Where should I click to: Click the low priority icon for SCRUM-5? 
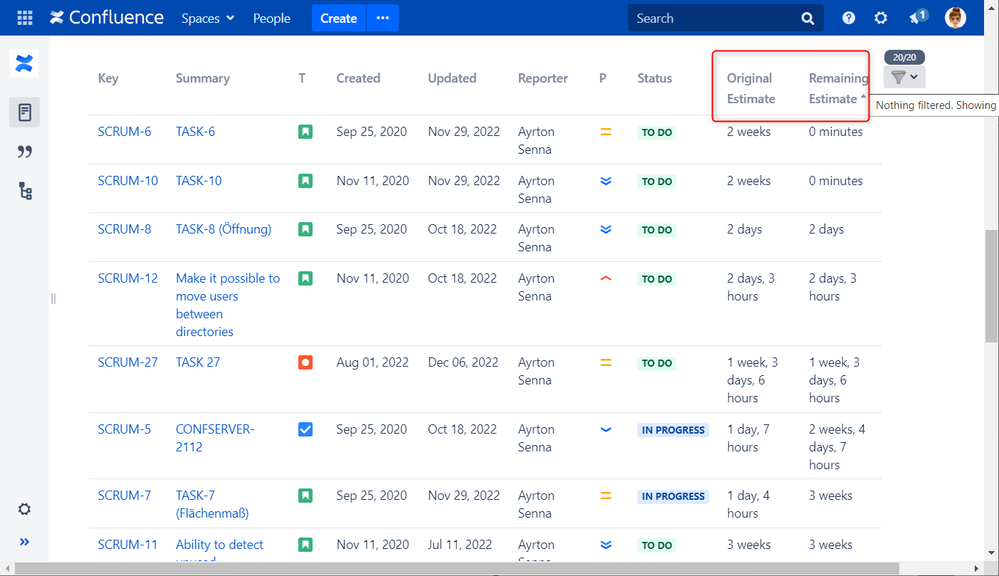(606, 429)
